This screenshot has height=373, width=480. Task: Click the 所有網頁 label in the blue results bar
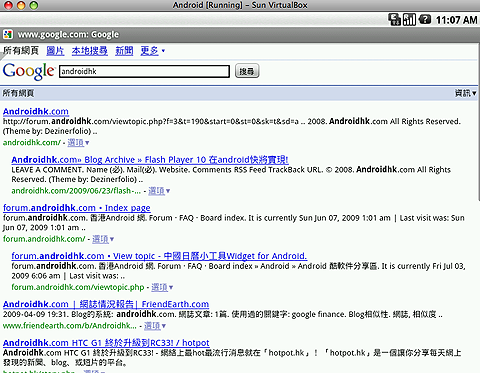[x=18, y=93]
